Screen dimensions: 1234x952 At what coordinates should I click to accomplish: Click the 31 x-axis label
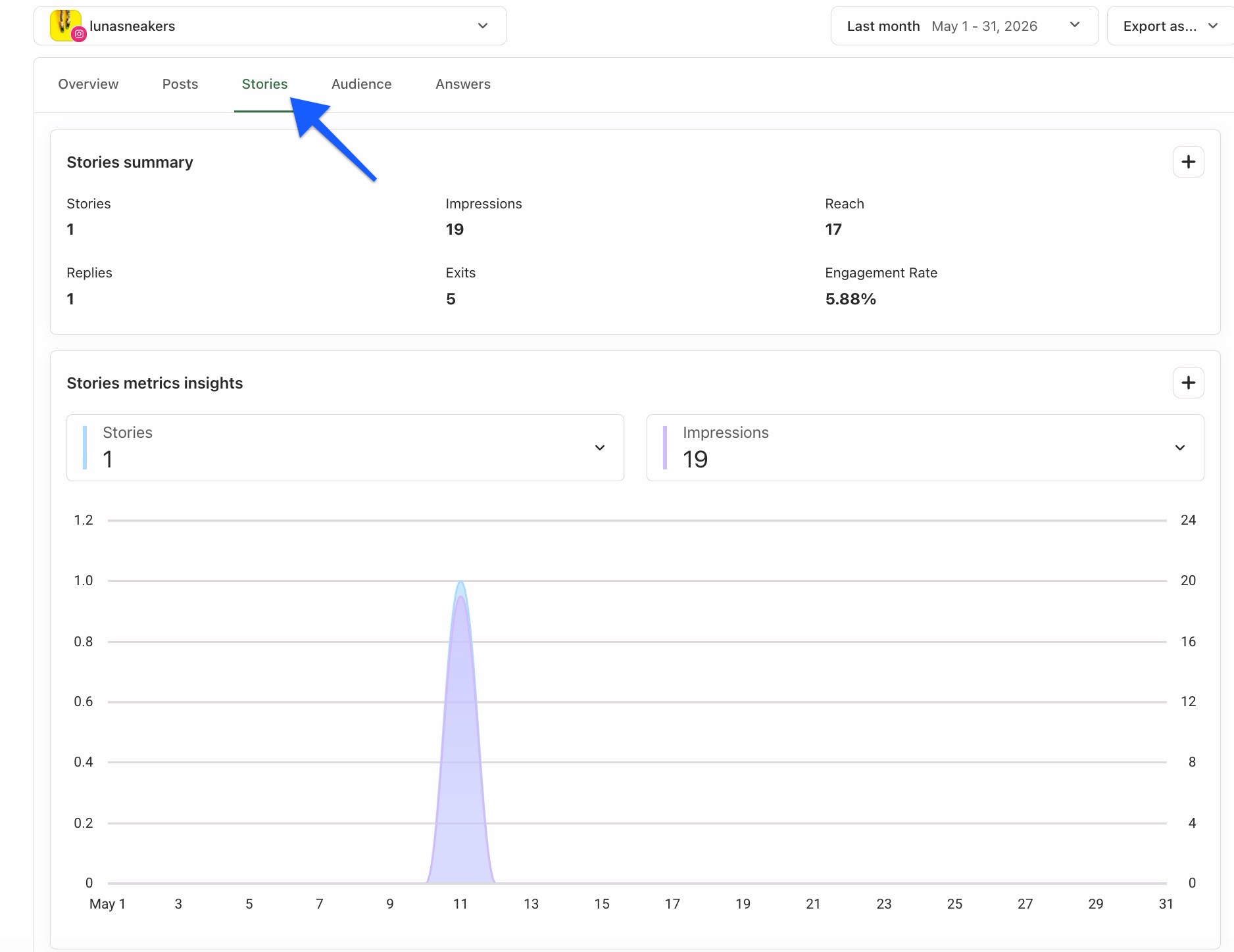click(1166, 904)
